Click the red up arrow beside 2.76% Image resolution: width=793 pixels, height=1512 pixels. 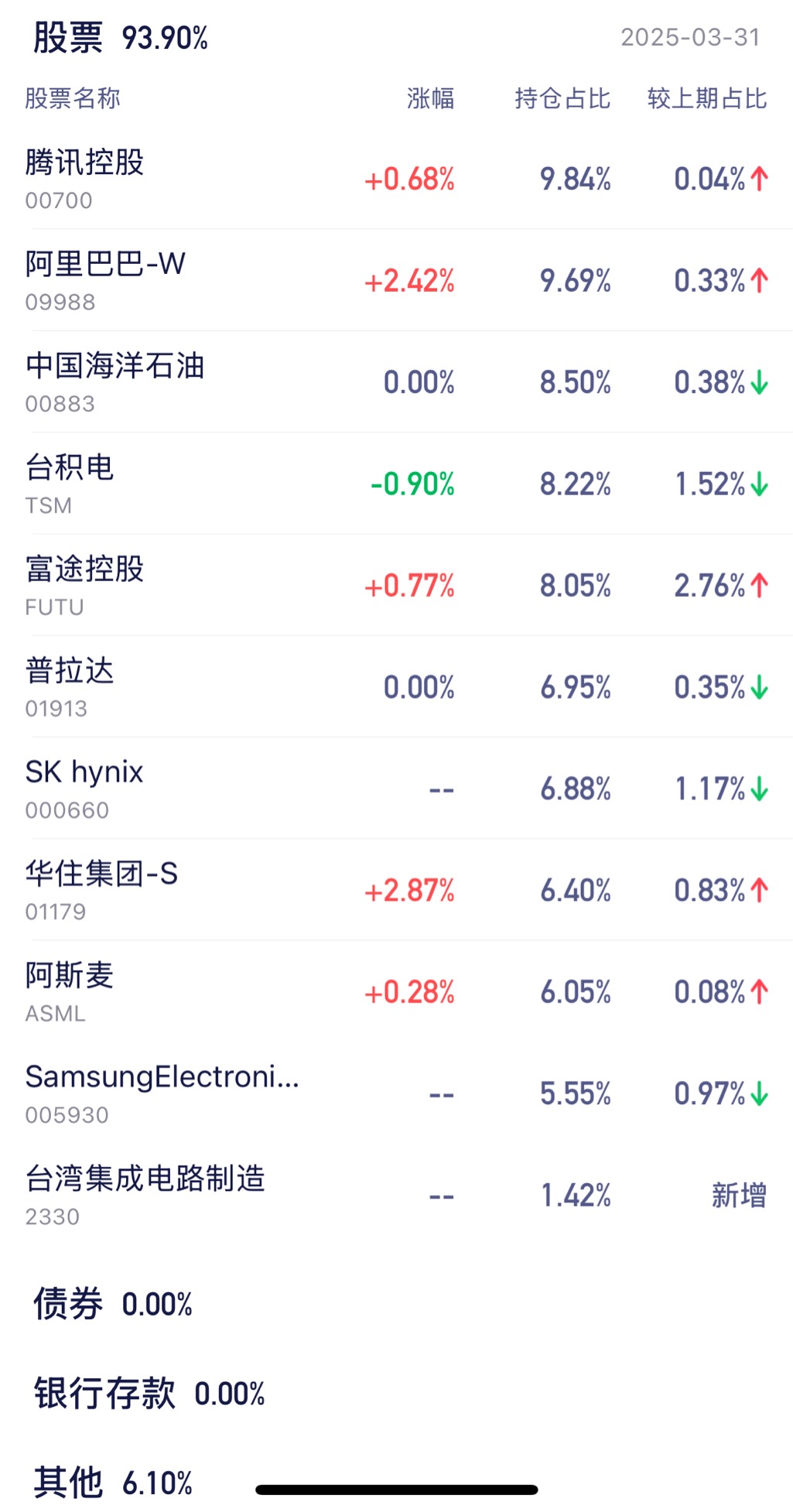click(x=759, y=586)
